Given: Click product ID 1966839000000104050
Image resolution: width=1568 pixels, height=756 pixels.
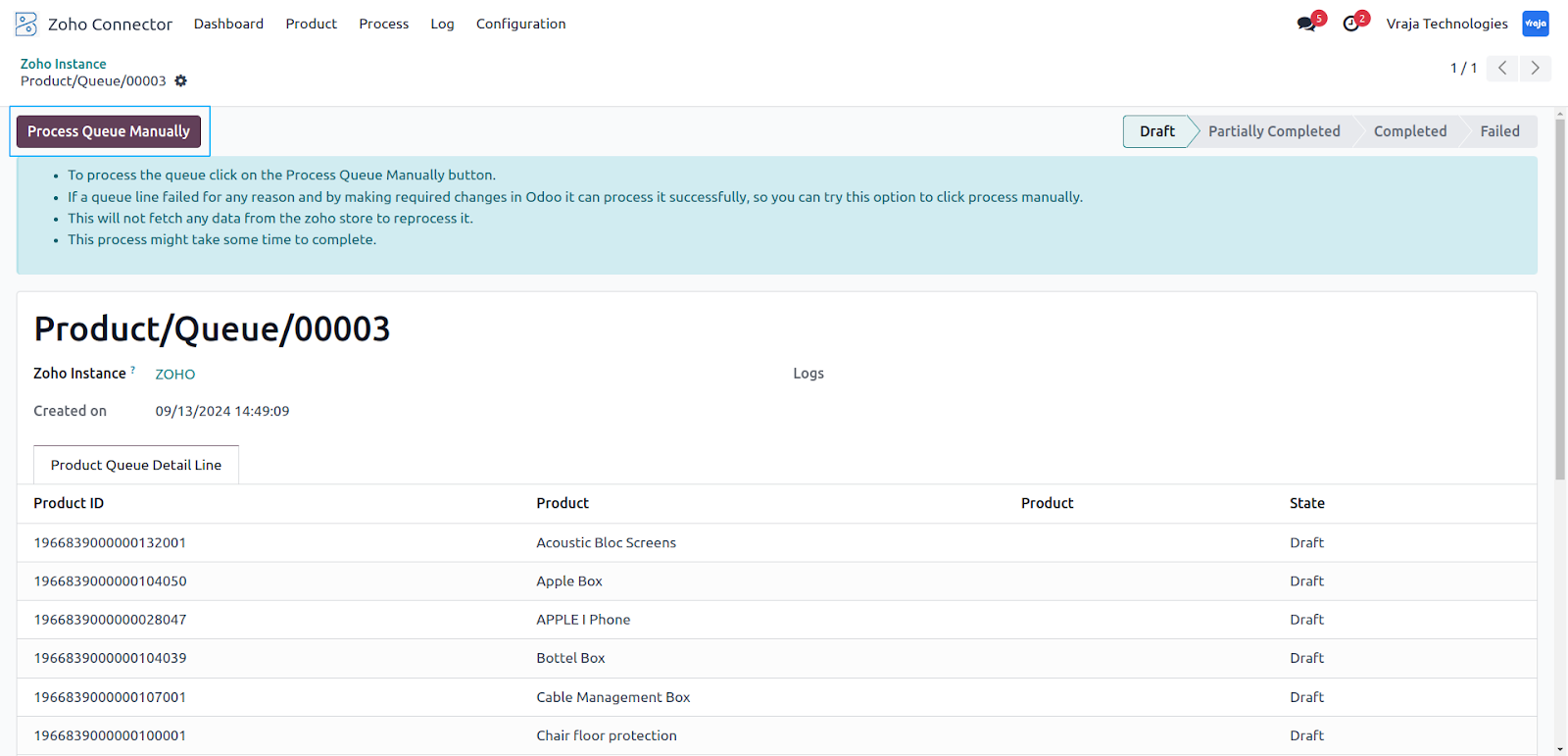Looking at the screenshot, I should pyautogui.click(x=110, y=581).
